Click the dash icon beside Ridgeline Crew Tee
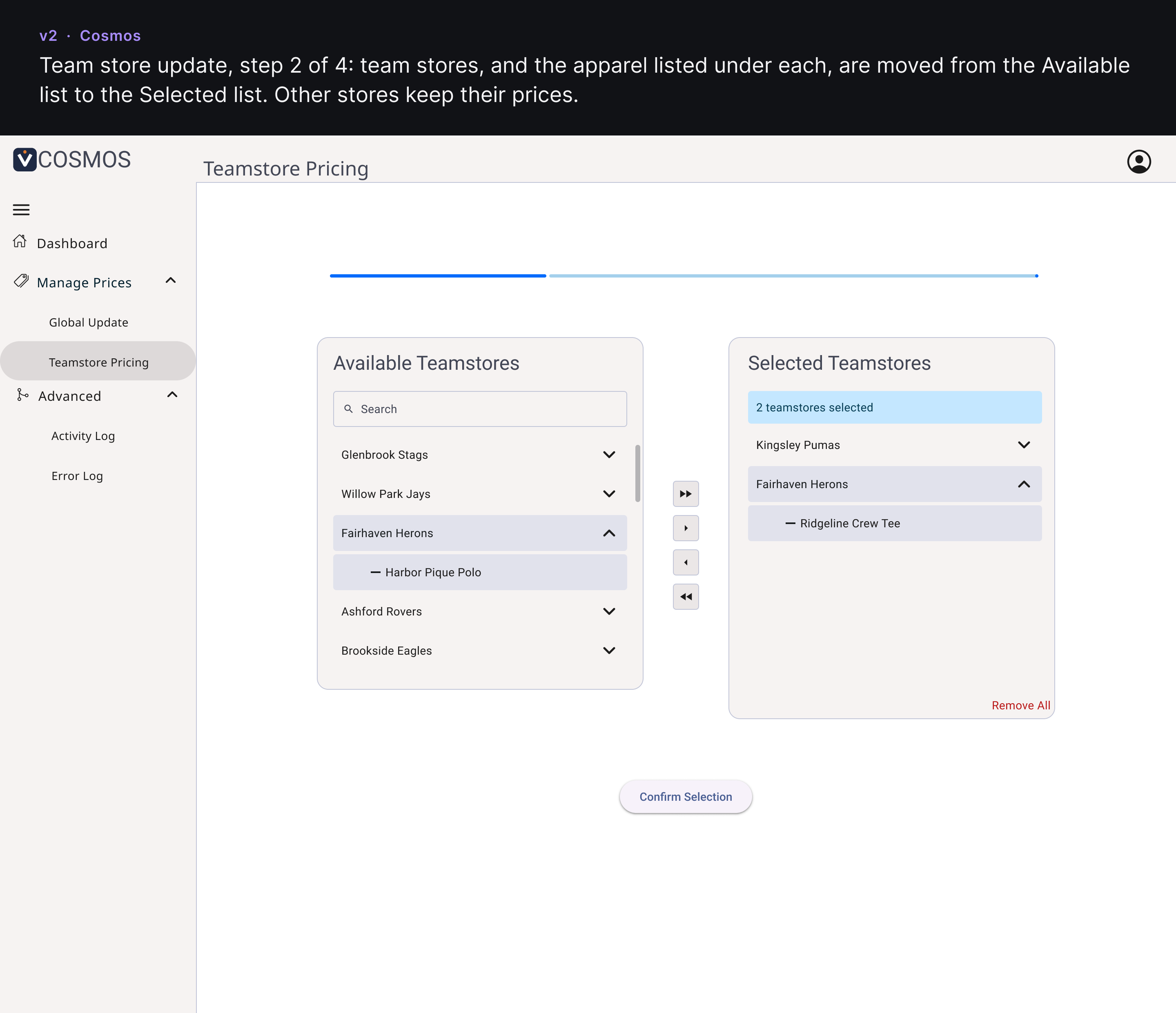Viewport: 1176px width, 1013px height. click(x=790, y=524)
